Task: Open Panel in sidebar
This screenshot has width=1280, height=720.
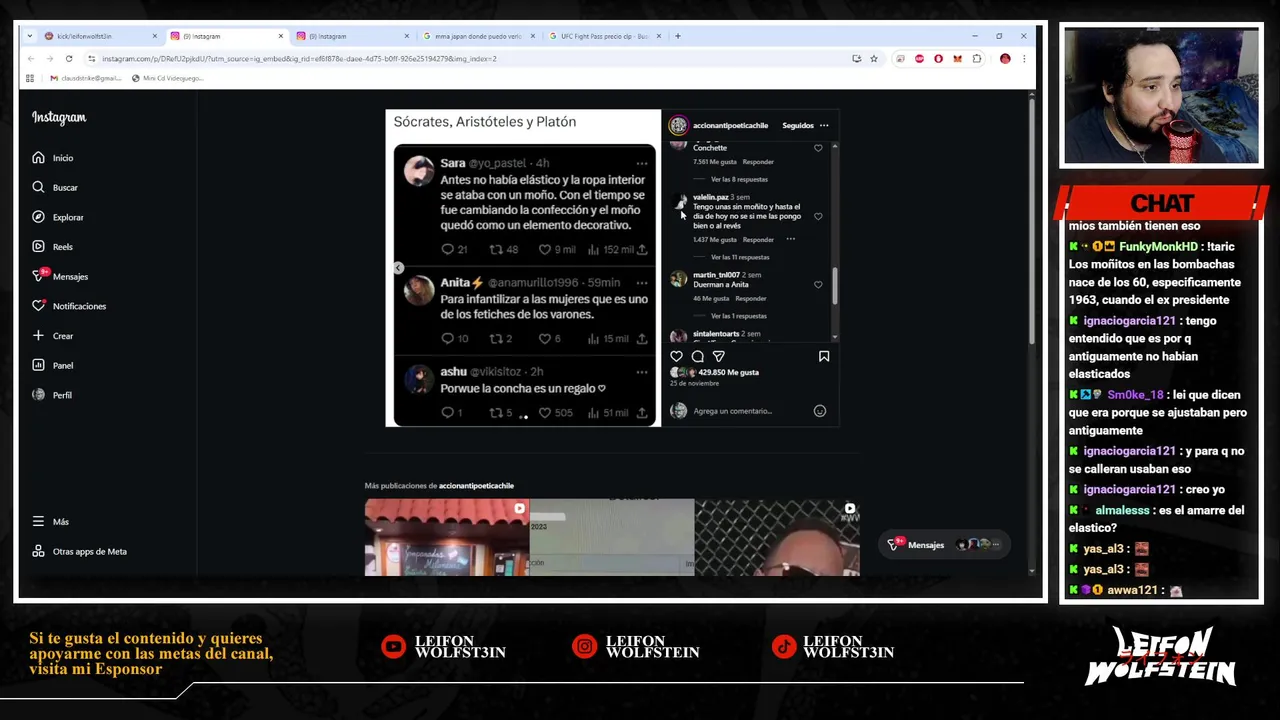Action: point(52,365)
